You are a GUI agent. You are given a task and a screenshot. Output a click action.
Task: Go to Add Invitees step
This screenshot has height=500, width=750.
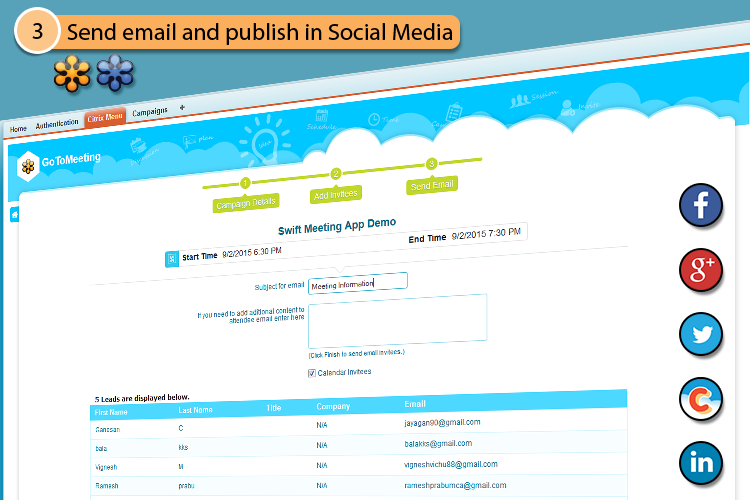click(x=335, y=194)
